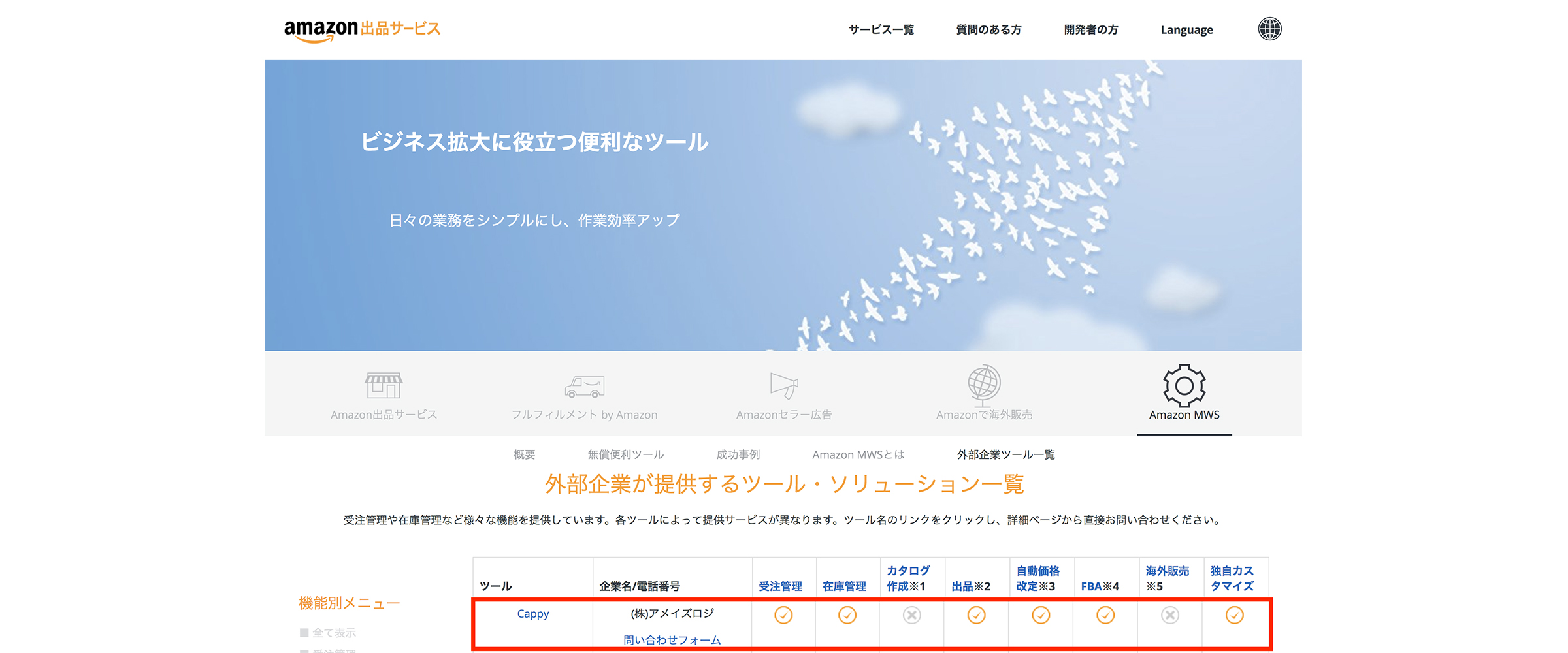Click the ビジネス拡大に役立つ便利なツール hero headline
The width and height of the screenshot is (1568, 653).
point(534,142)
